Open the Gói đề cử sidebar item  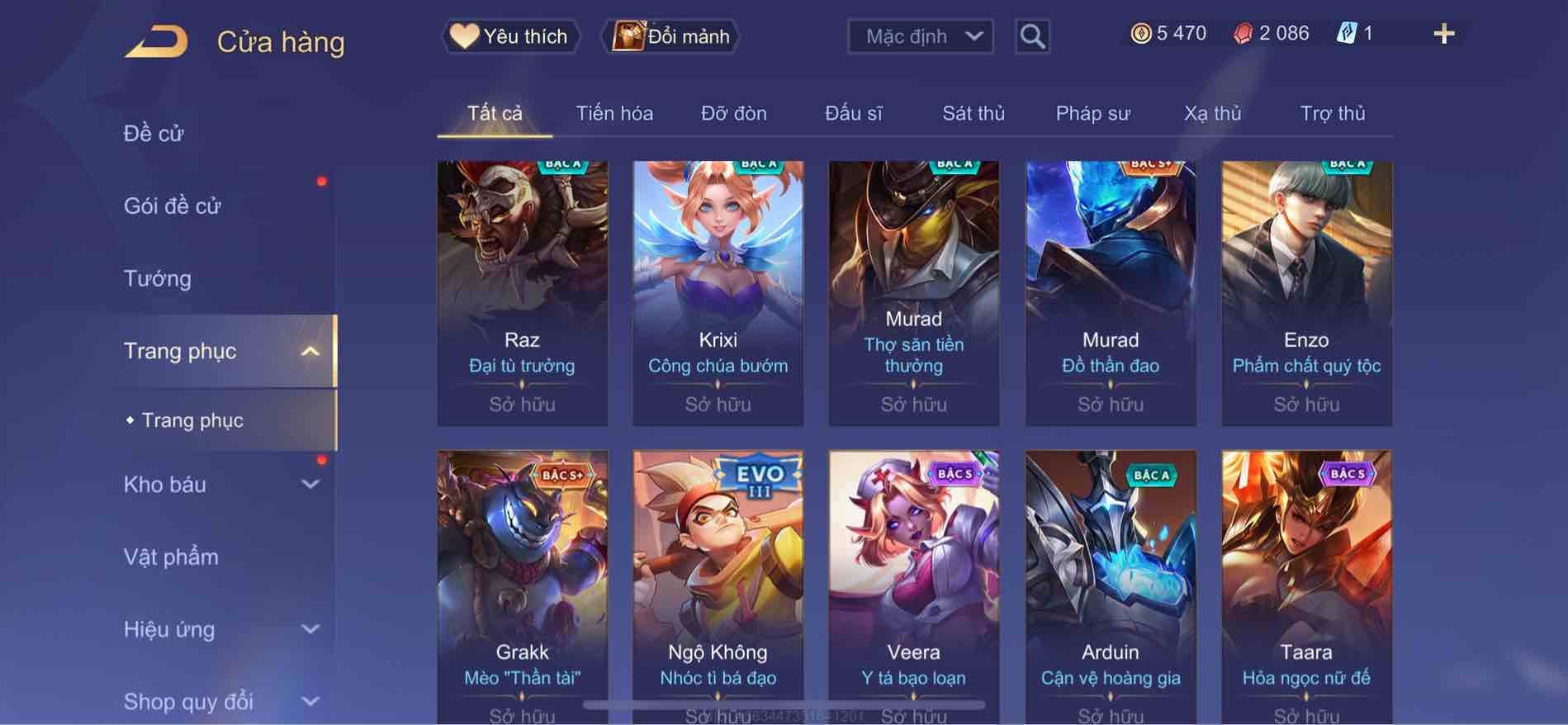coord(173,206)
